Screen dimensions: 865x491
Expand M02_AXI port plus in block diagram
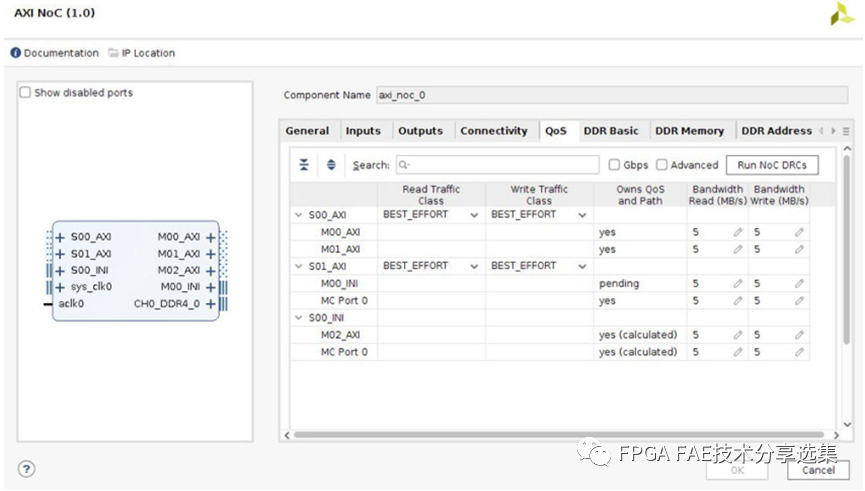[210, 271]
